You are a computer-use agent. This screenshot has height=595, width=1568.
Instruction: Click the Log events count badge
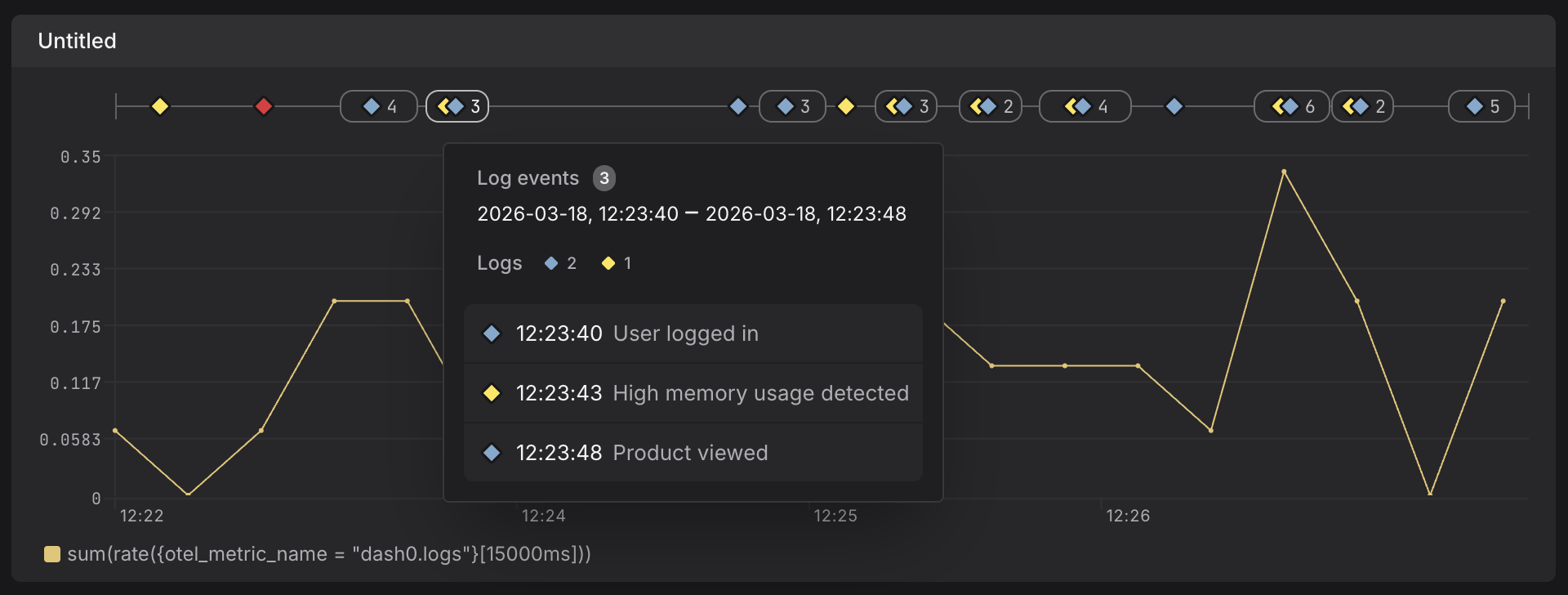[604, 178]
